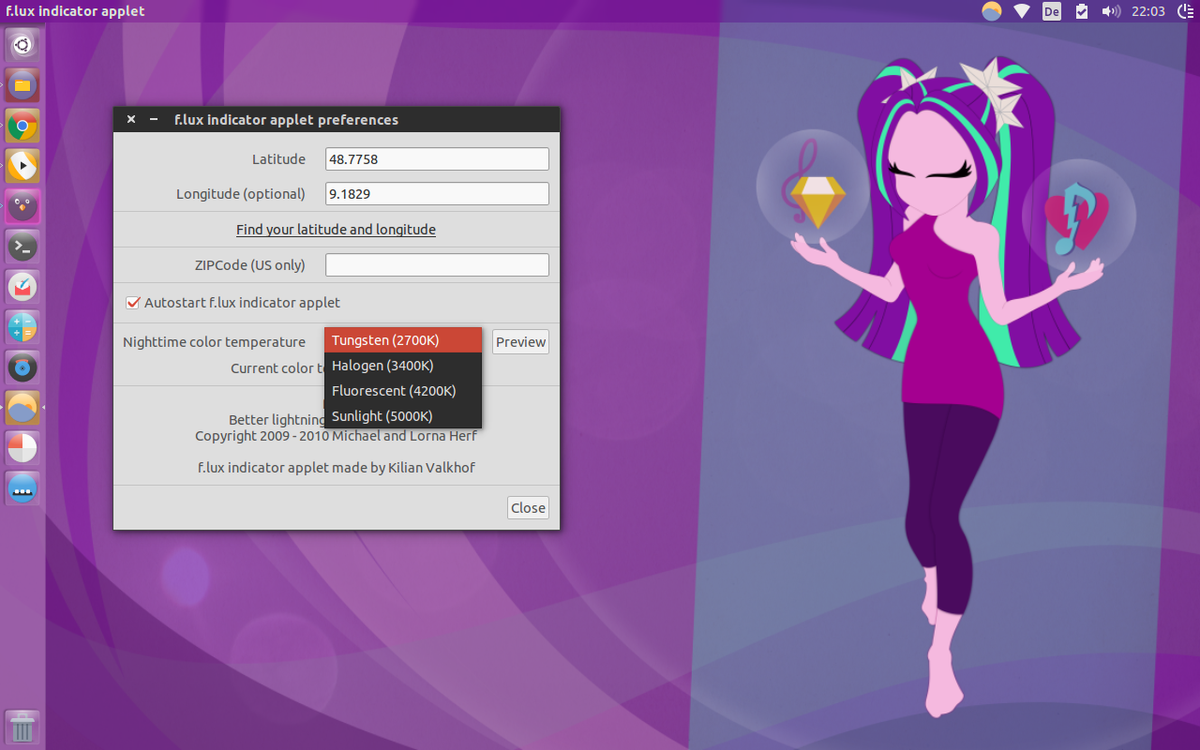The height and width of the screenshot is (750, 1200).
Task: Open the 22:03 clock menu
Action: pyautogui.click(x=1148, y=12)
